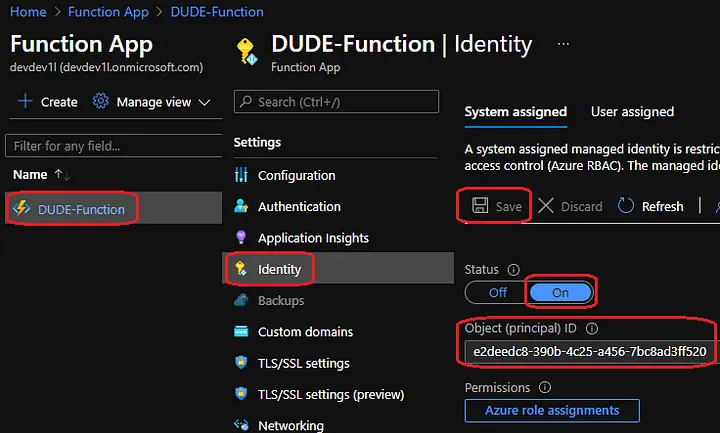This screenshot has height=433, width=720.
Task: Open the ellipsis menu beside Identity title
Action: click(x=564, y=45)
